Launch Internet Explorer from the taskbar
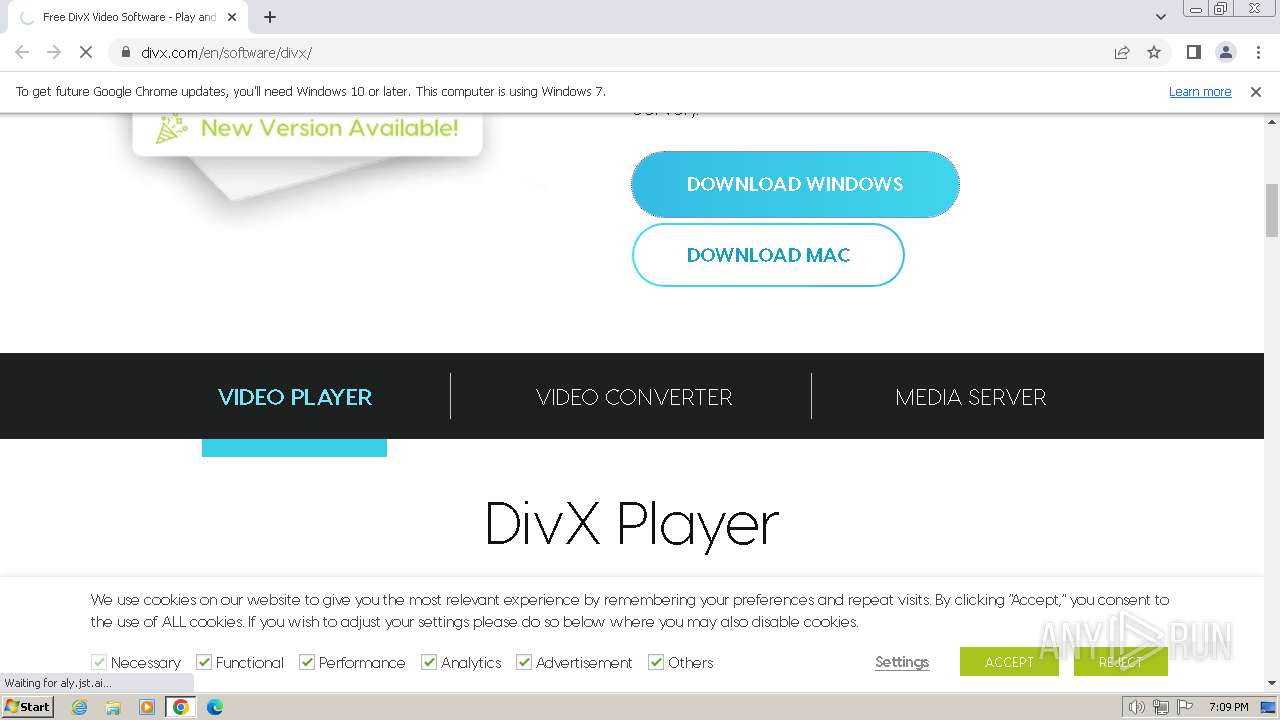Screen dimensions: 1280x720 pos(80,707)
